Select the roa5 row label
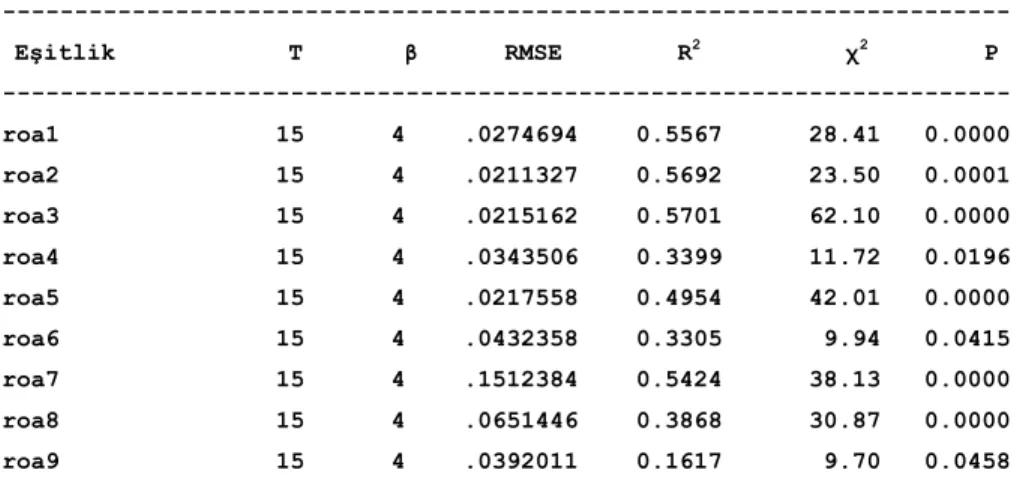This screenshot has height=488, width=1020. click(31, 298)
